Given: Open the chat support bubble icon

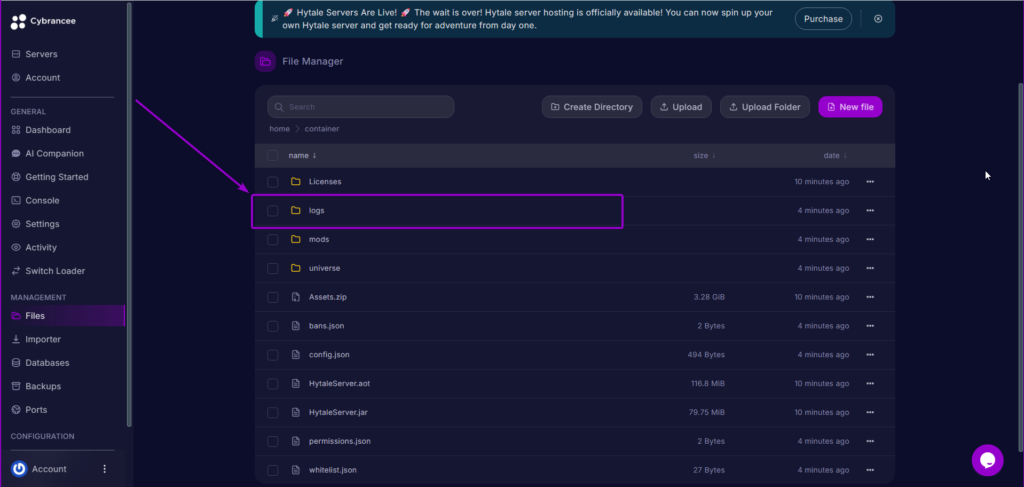Looking at the screenshot, I should click(987, 460).
